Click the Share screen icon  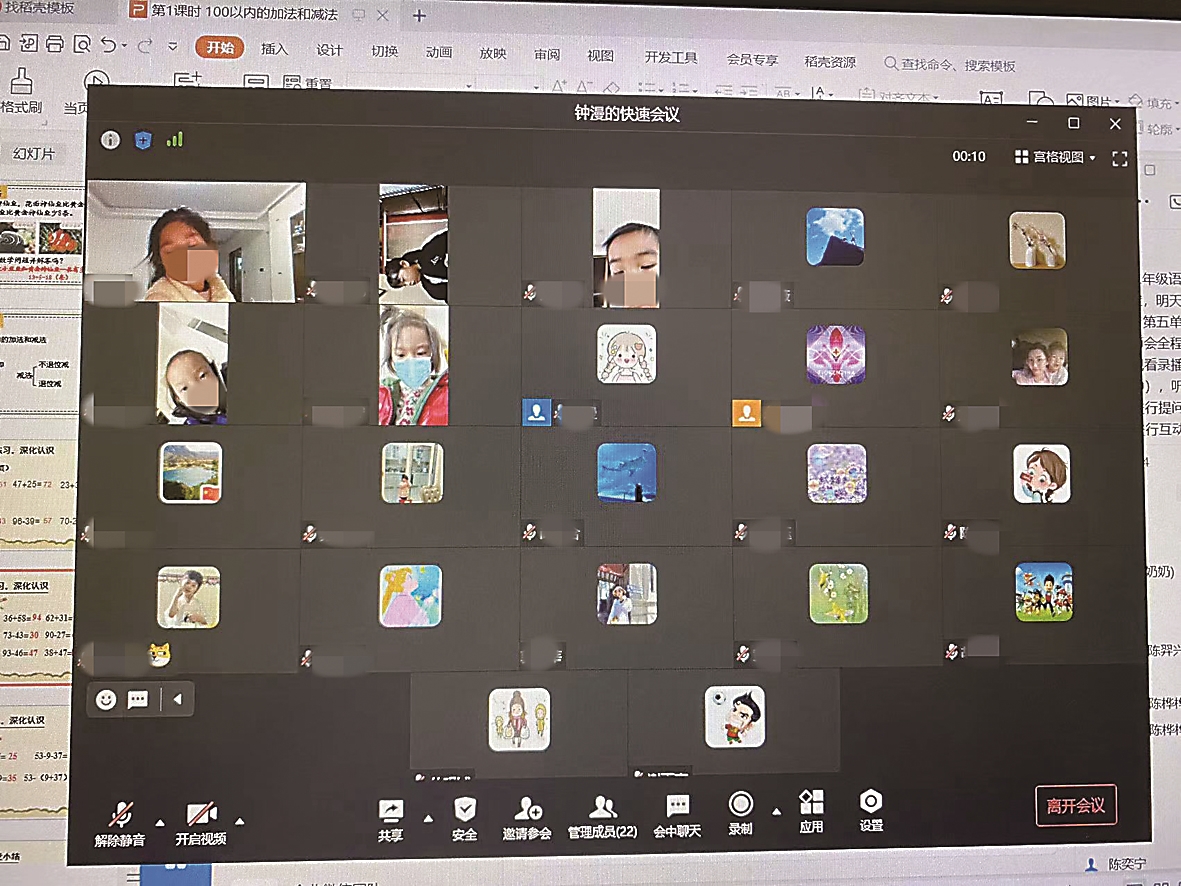coord(390,811)
